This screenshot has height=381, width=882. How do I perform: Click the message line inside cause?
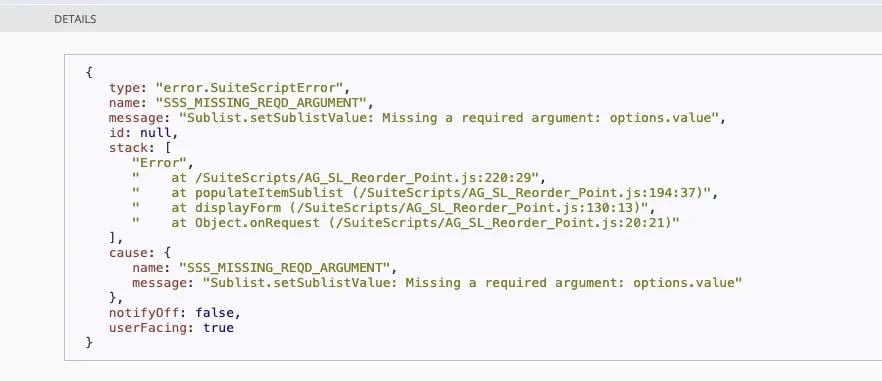point(437,283)
